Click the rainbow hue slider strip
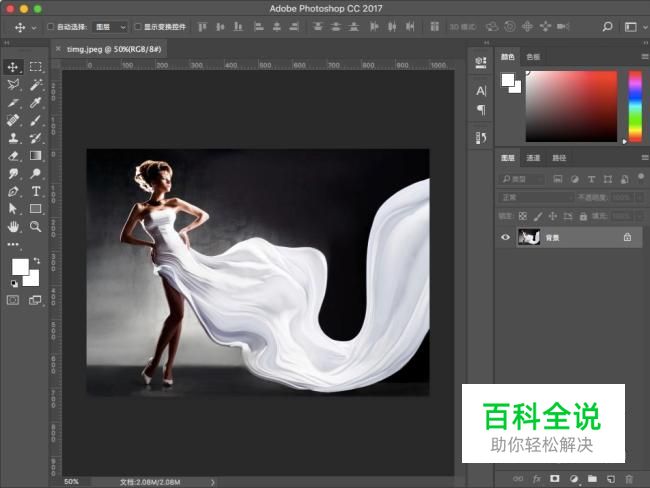This screenshot has width=650, height=488. (x=634, y=106)
